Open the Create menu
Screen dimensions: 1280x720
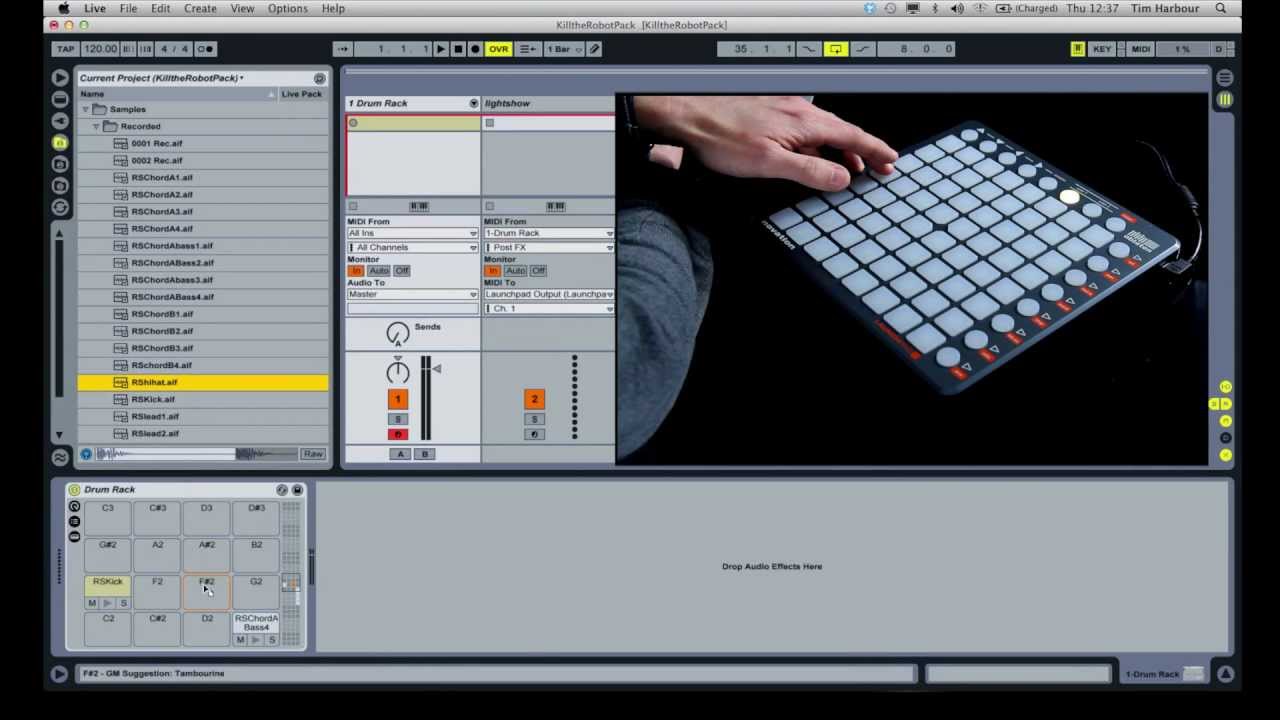pyautogui.click(x=200, y=8)
